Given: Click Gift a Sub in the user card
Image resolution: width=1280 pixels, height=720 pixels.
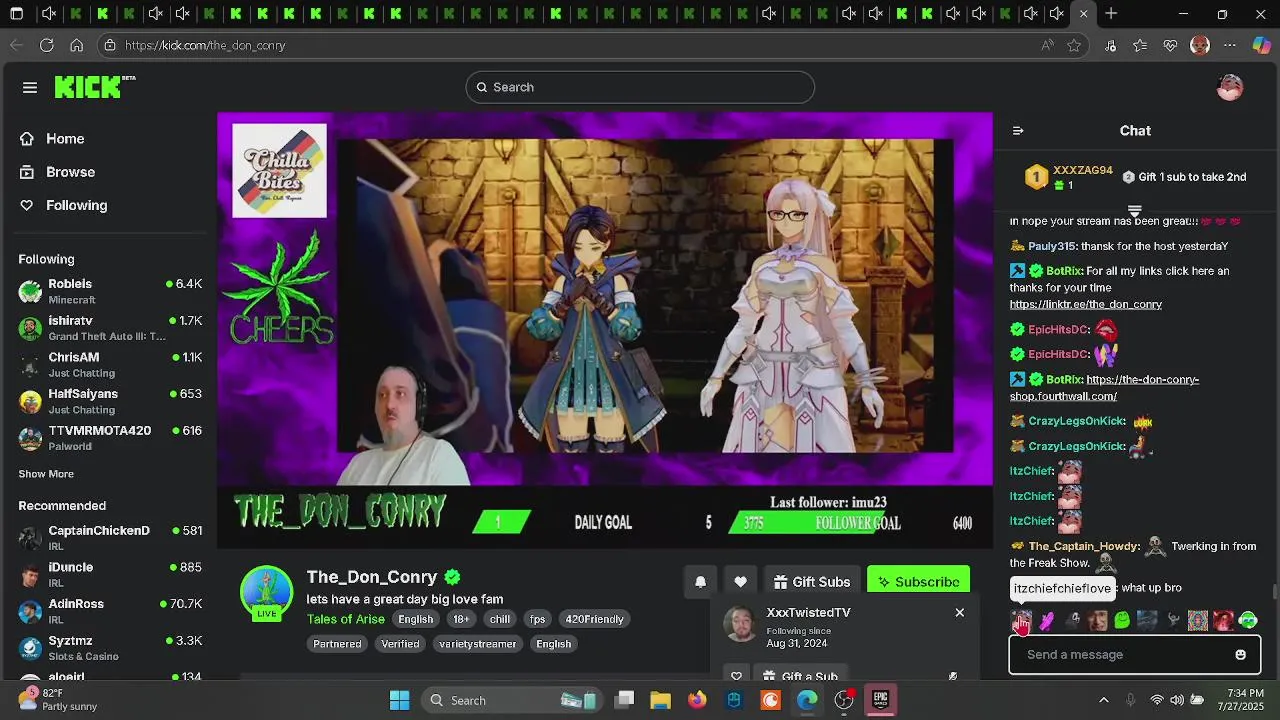Looking at the screenshot, I should tap(799, 675).
